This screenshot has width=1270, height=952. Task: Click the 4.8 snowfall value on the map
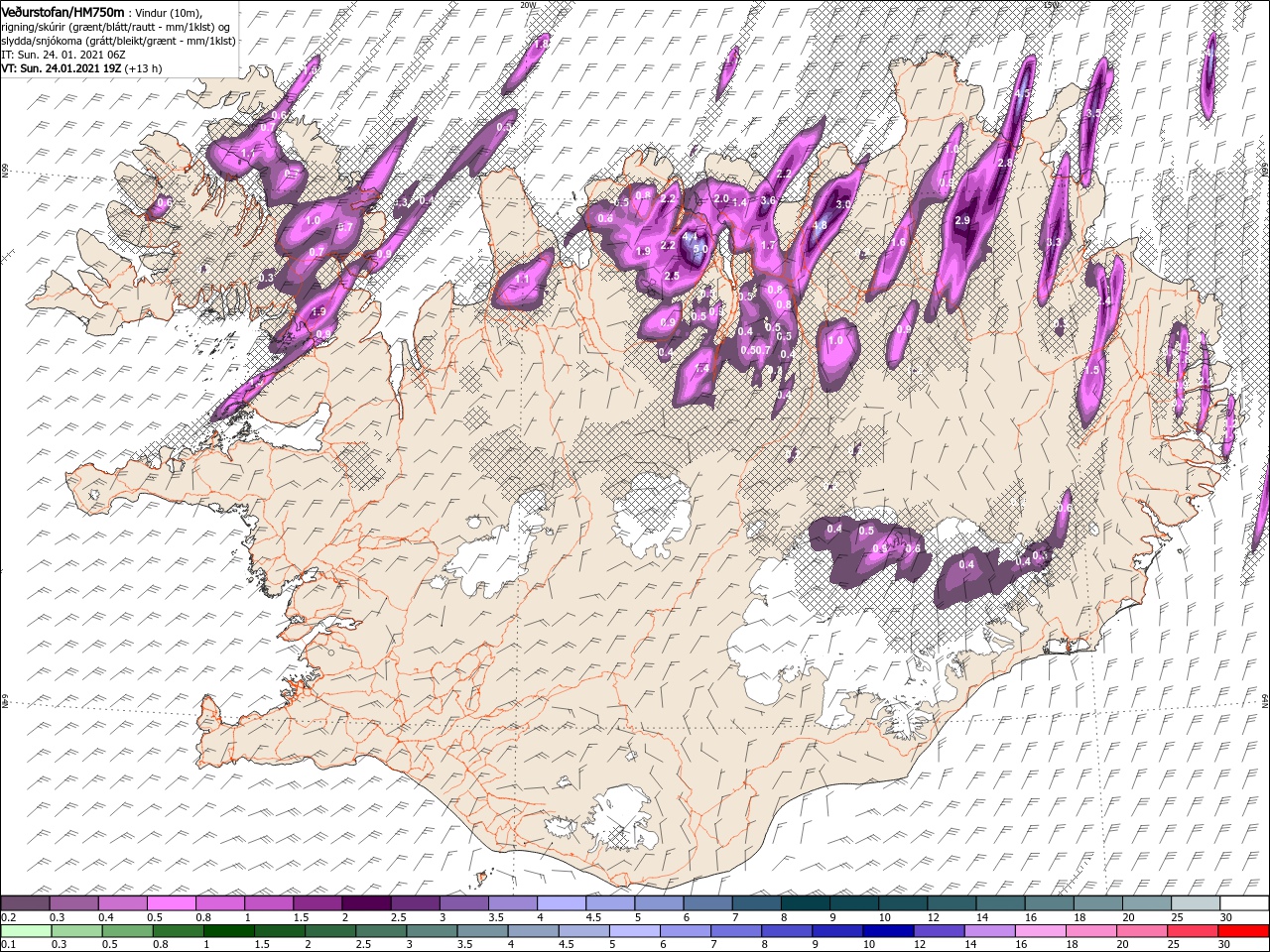820,225
